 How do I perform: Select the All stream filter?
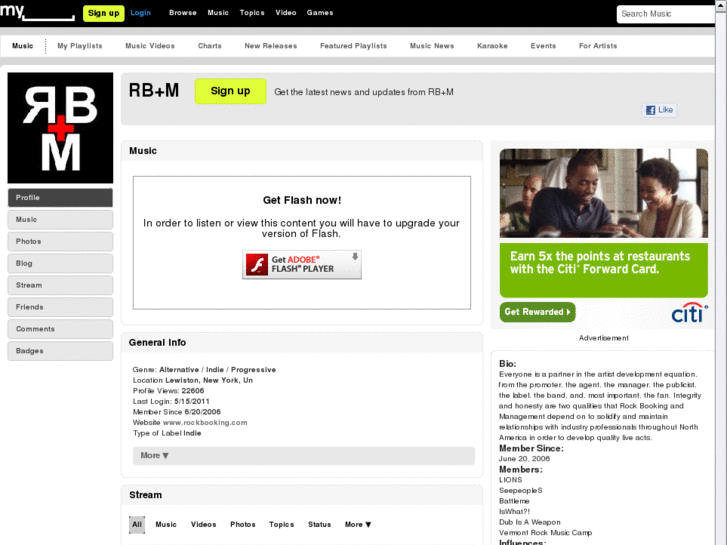(x=137, y=525)
